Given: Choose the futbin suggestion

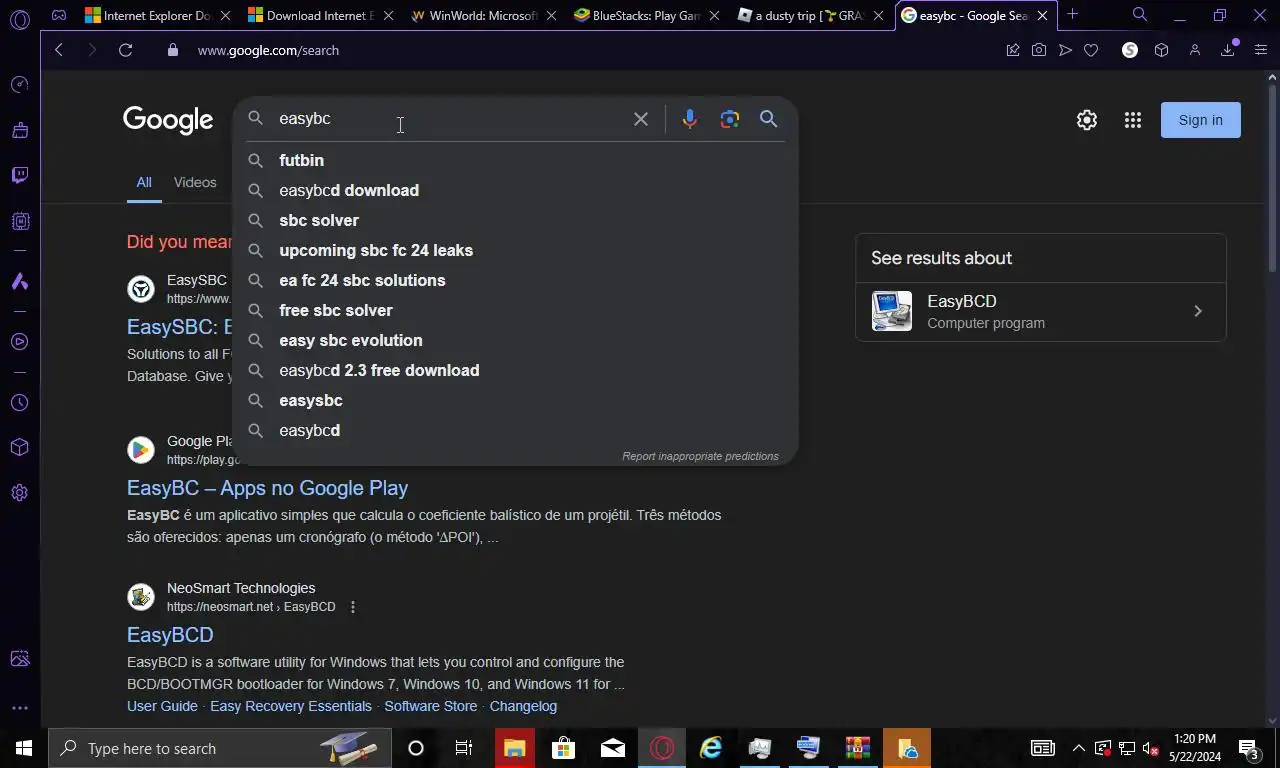Looking at the screenshot, I should coord(515,160).
